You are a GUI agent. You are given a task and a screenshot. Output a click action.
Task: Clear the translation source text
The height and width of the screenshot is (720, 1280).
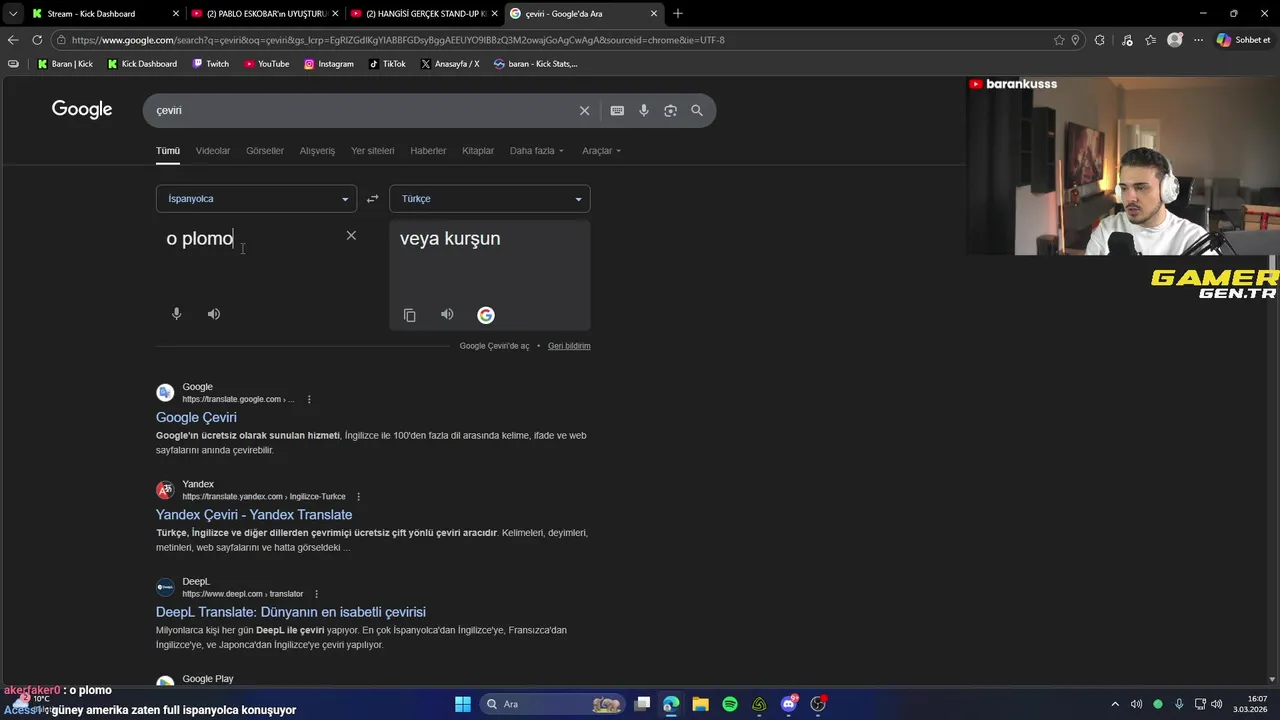tap(351, 235)
